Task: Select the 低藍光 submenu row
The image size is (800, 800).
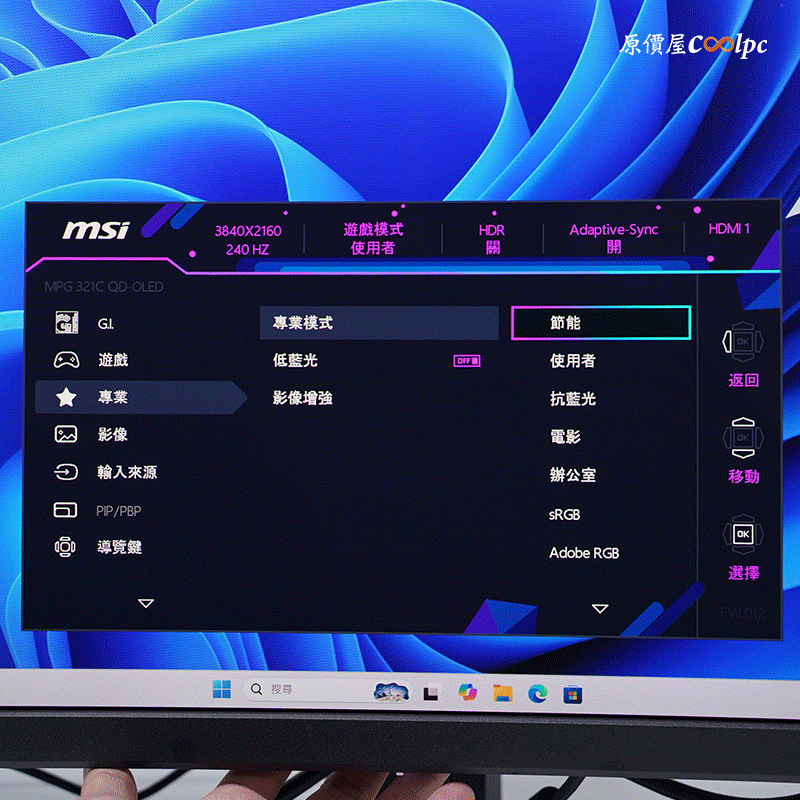Action: coord(379,360)
